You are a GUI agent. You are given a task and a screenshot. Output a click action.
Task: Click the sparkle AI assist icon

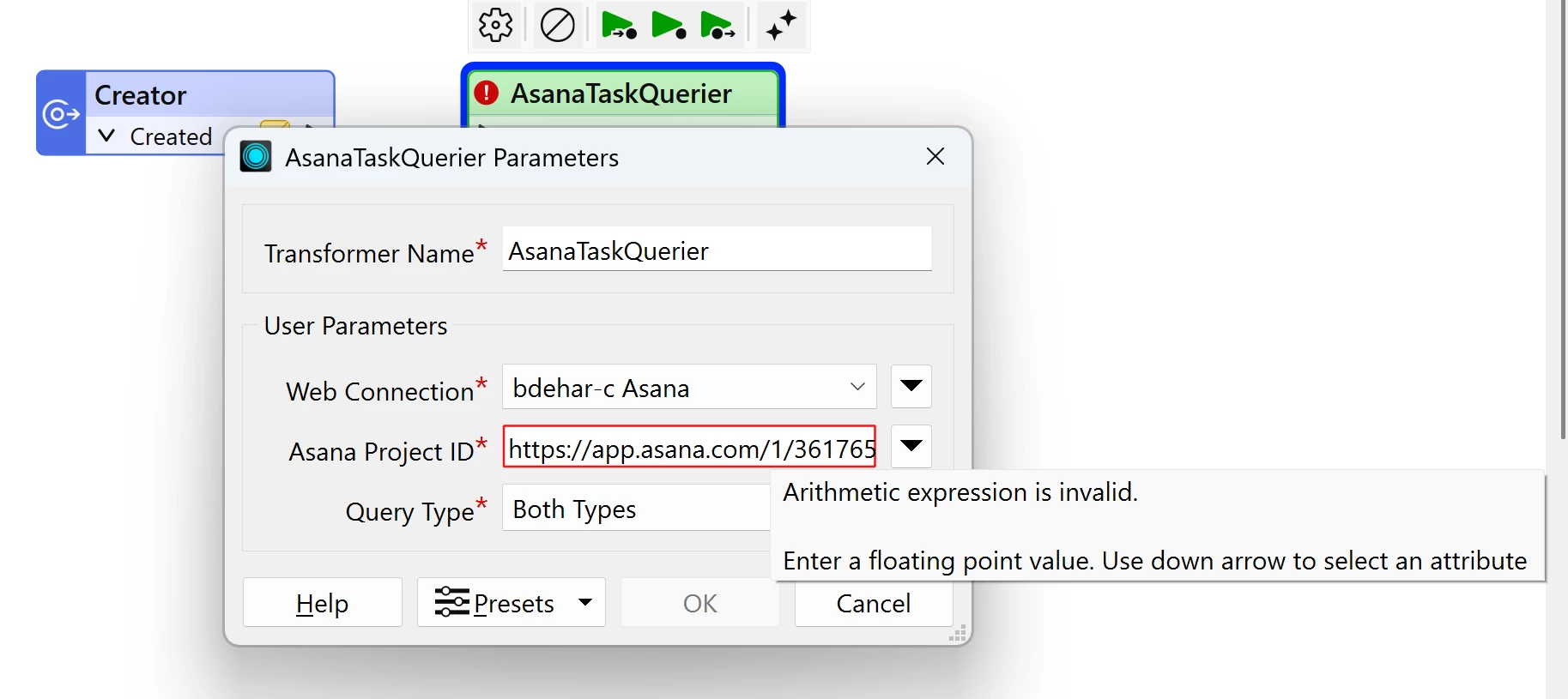781,25
